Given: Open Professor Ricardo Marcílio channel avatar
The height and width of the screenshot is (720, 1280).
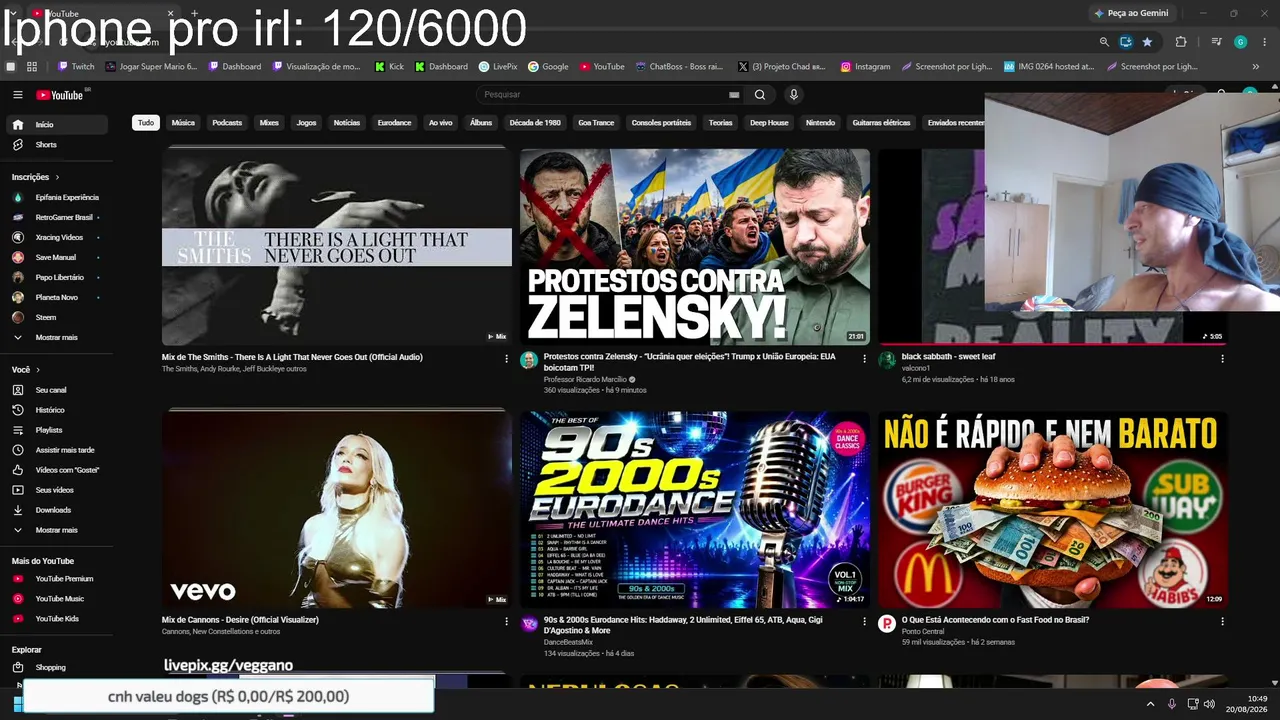Looking at the screenshot, I should 529,360.
